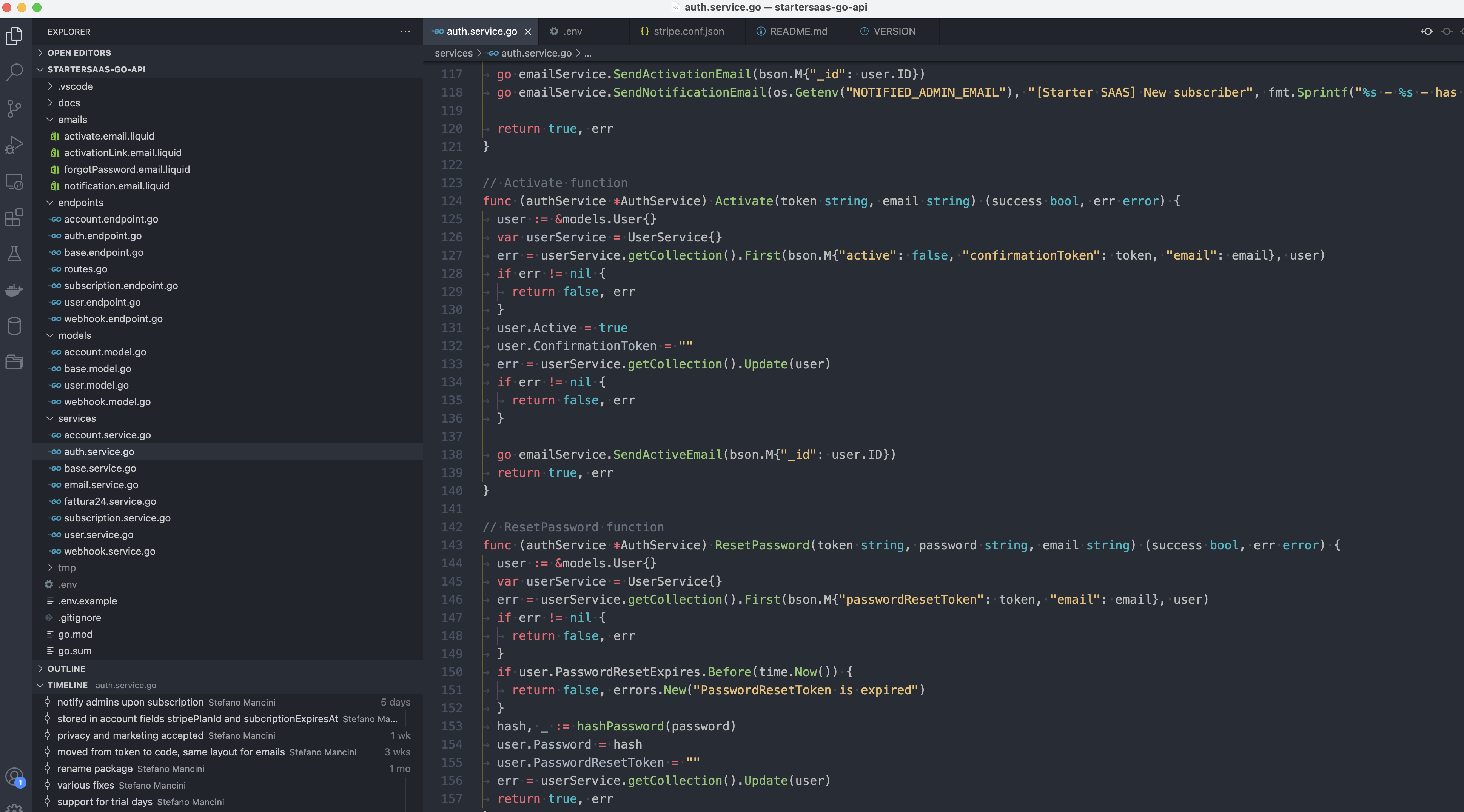Open the Search view in activity bar
The image size is (1464, 812).
(x=14, y=72)
